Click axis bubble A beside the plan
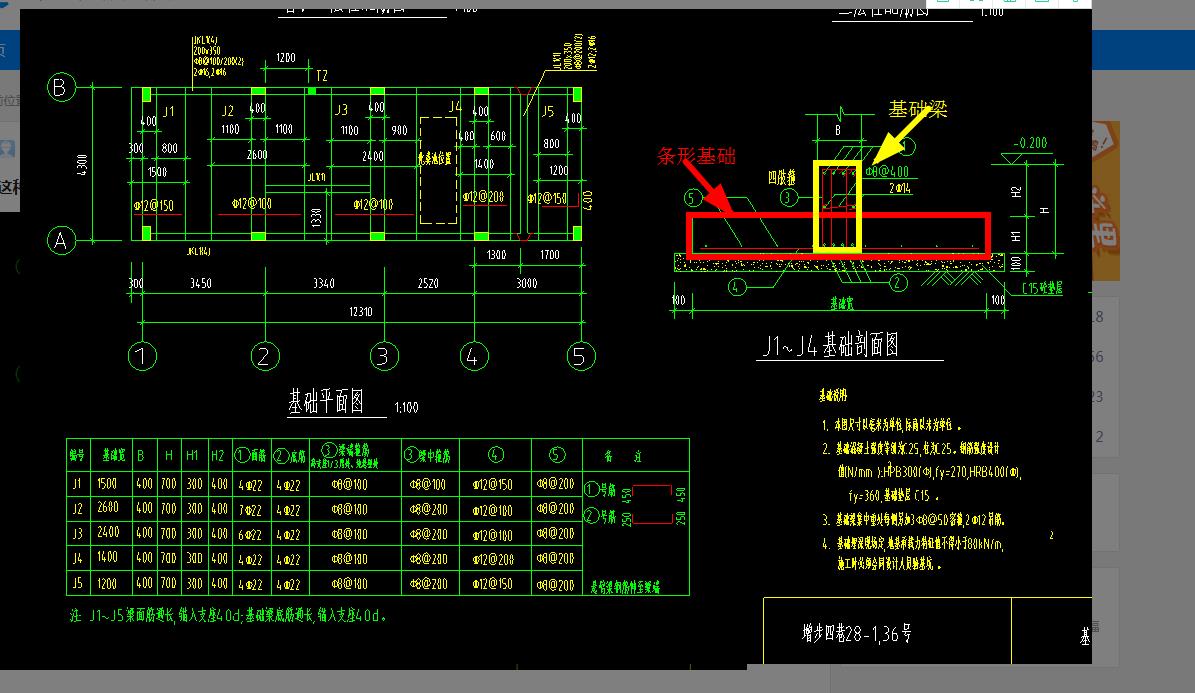 coord(61,240)
